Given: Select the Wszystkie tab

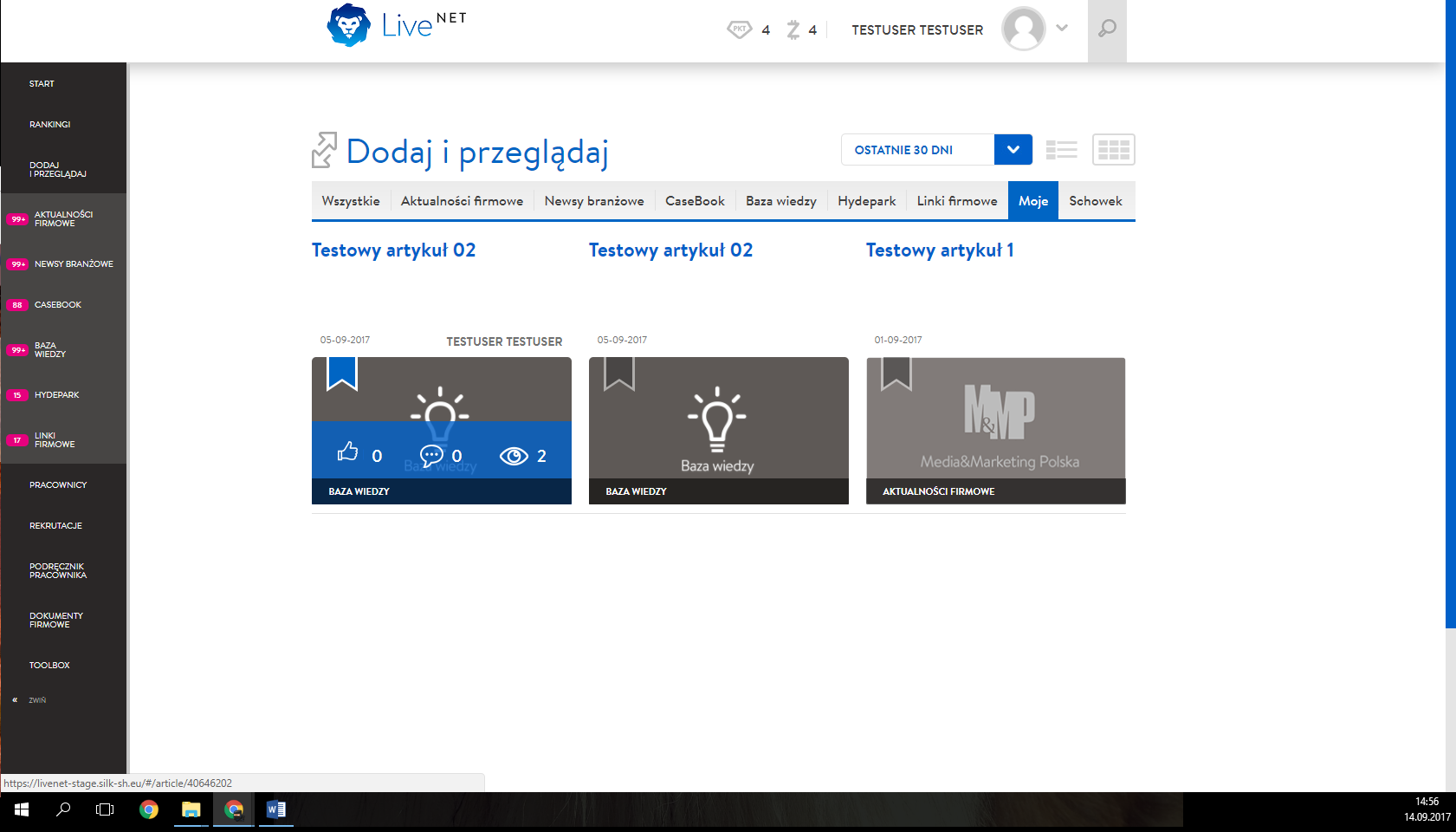Looking at the screenshot, I should coord(351,201).
